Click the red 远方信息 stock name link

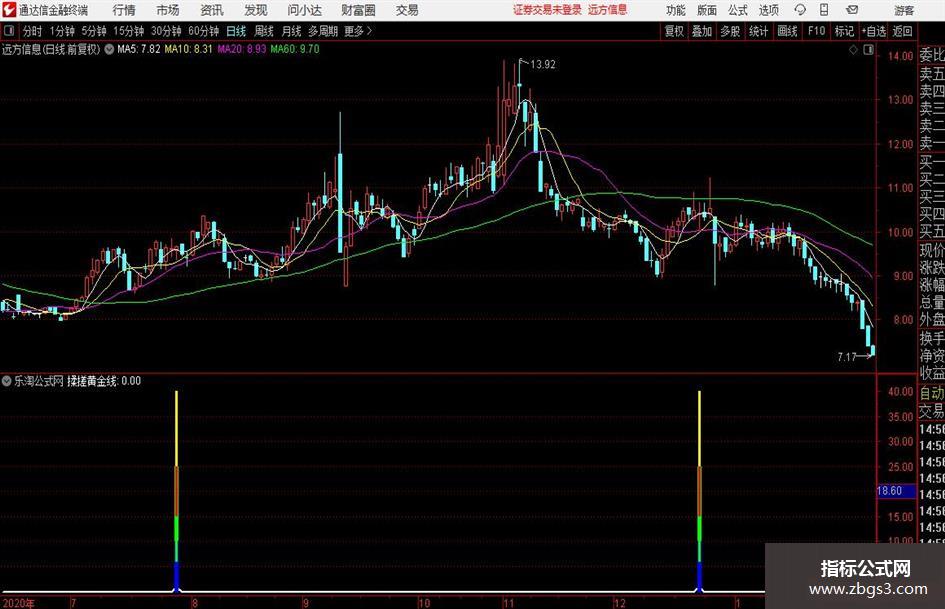[x=608, y=10]
